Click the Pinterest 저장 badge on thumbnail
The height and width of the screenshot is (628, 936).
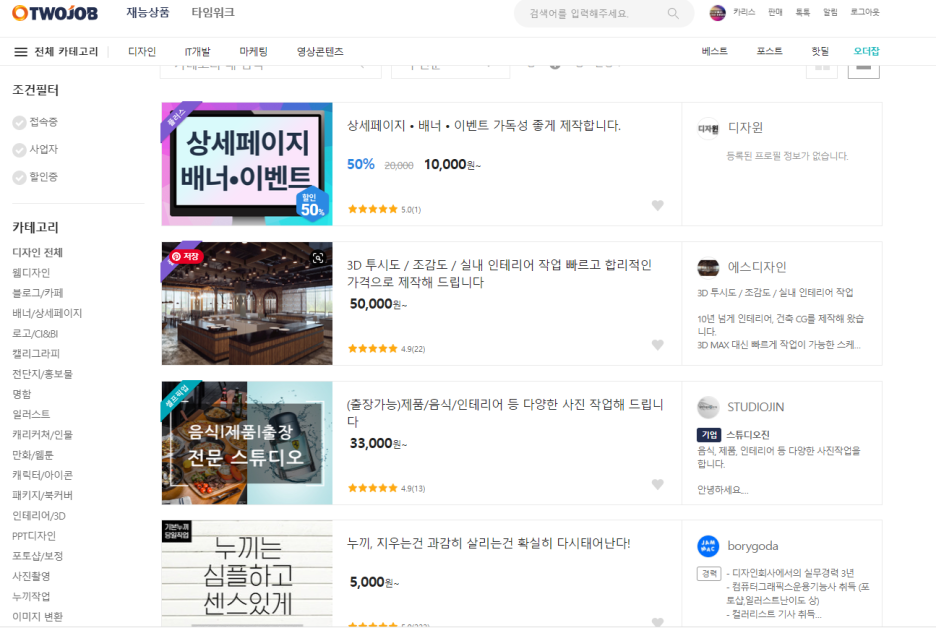tap(186, 257)
